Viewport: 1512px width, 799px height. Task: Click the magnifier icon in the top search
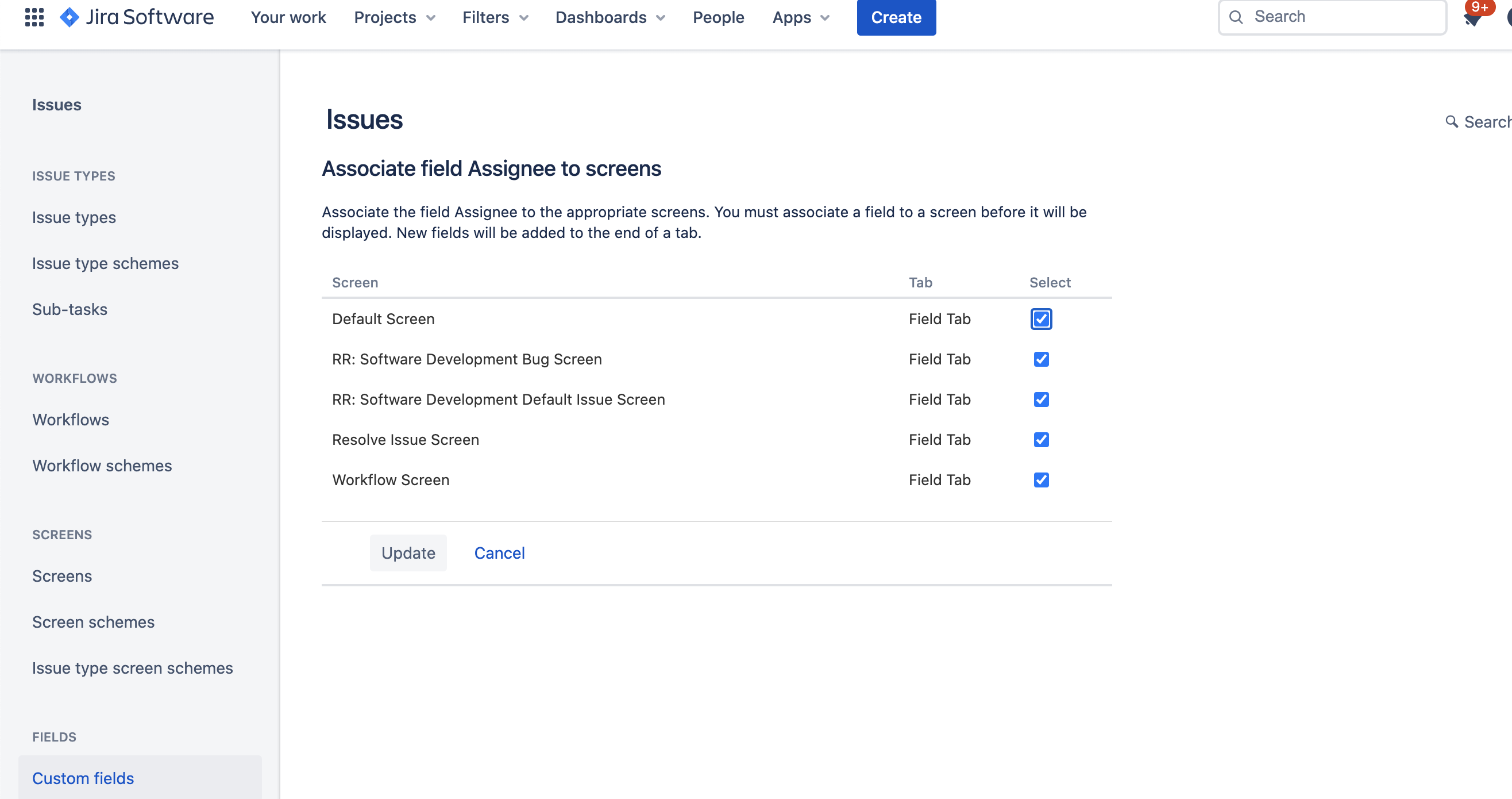(x=1236, y=17)
